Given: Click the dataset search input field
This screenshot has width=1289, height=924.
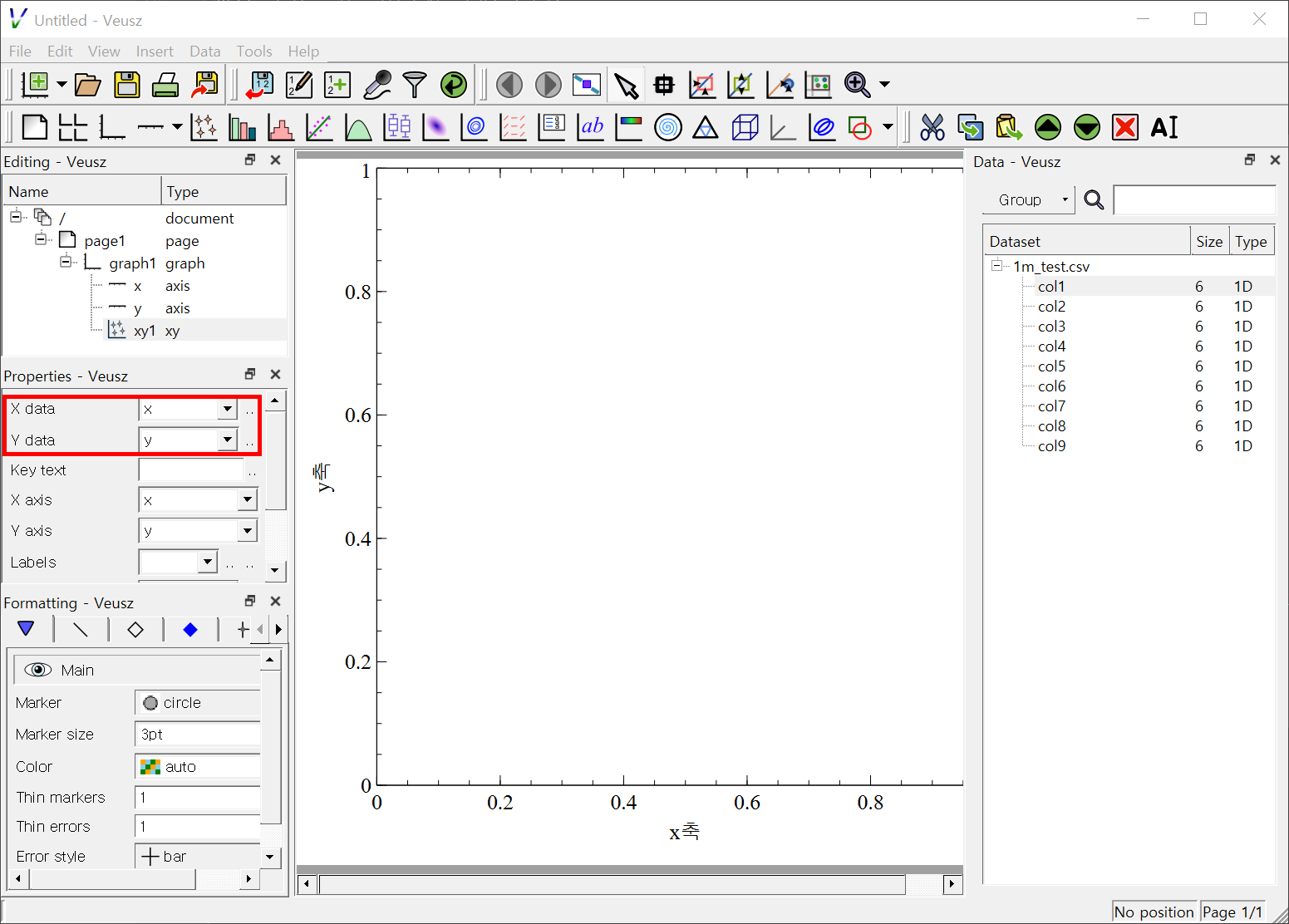Looking at the screenshot, I should [x=1194, y=199].
